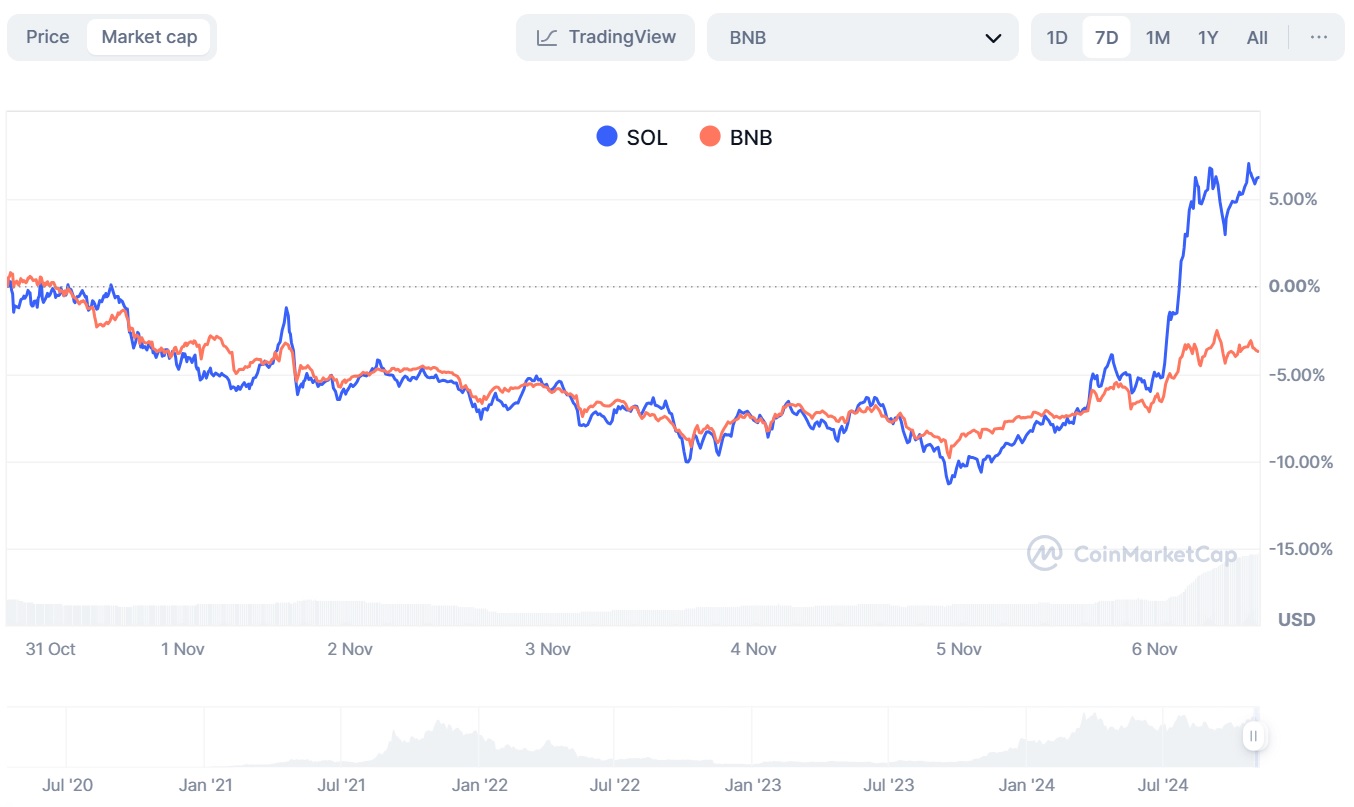Click the SOL legend label

pyautogui.click(x=647, y=138)
